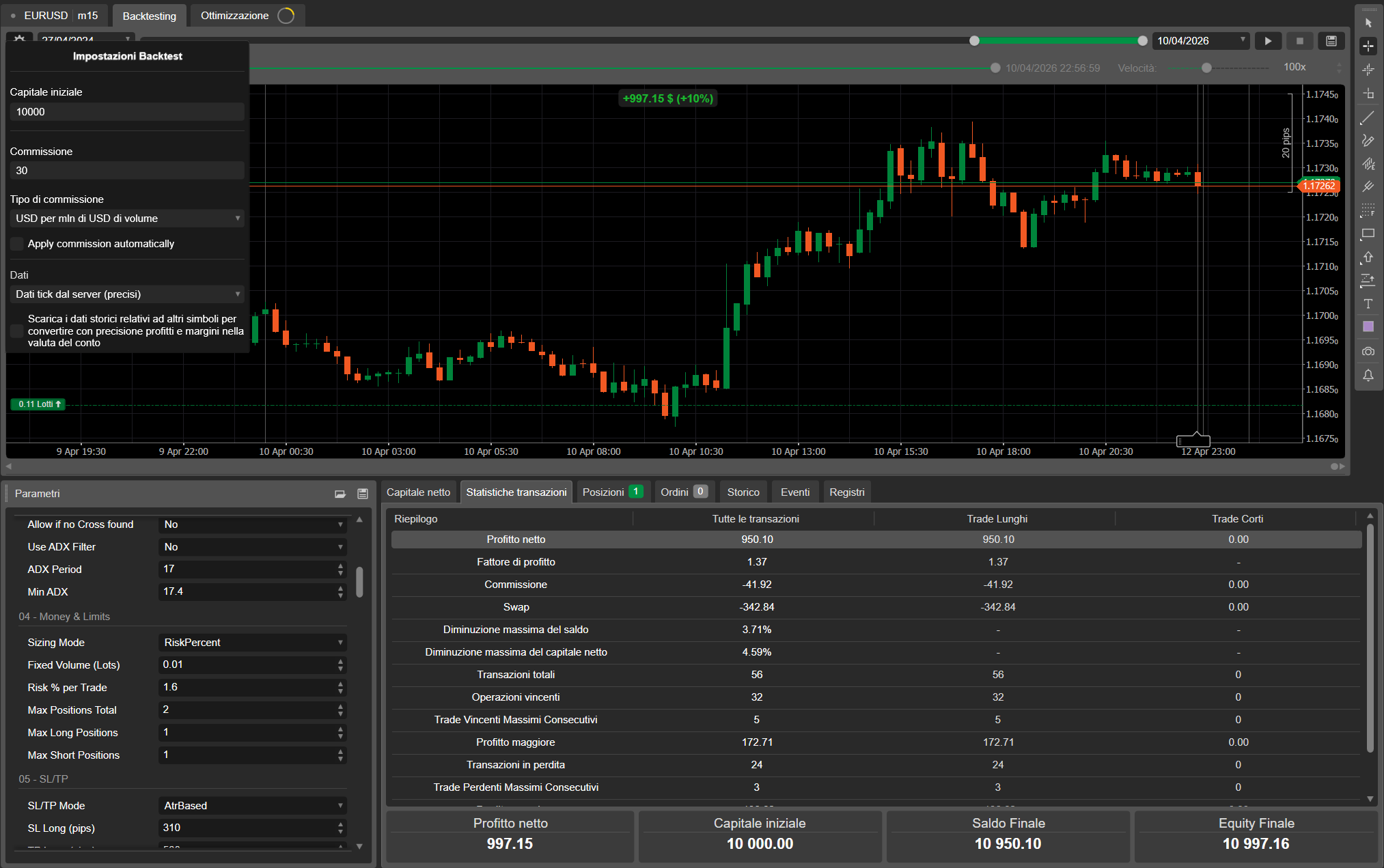Check the option to download historical symbol data

(x=16, y=331)
